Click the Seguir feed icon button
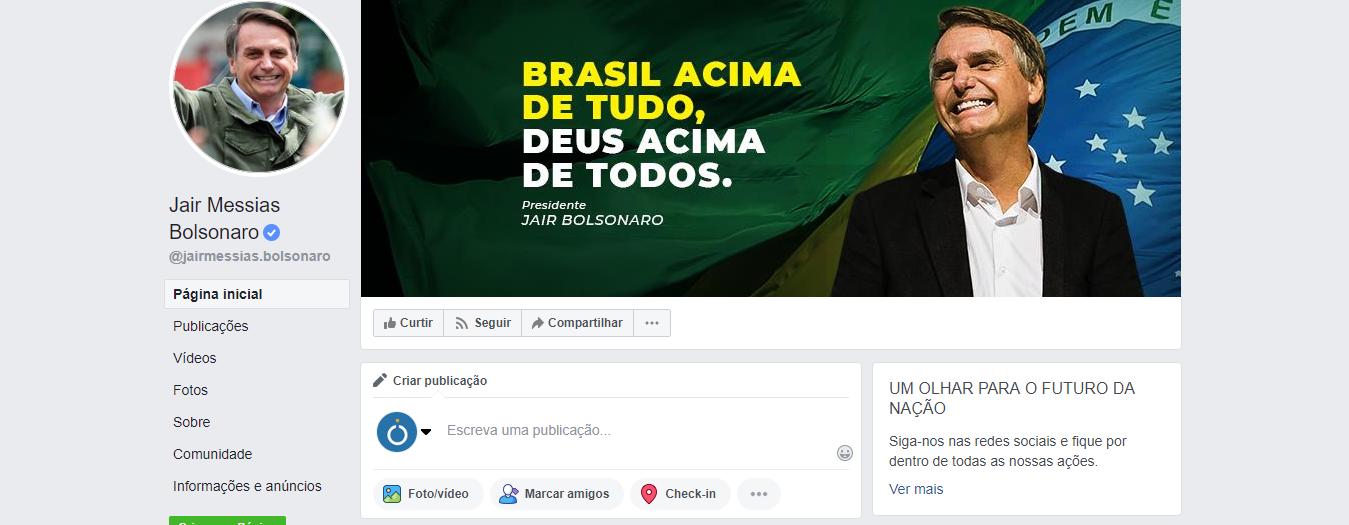Viewport: 1349px width, 525px height. coord(482,323)
